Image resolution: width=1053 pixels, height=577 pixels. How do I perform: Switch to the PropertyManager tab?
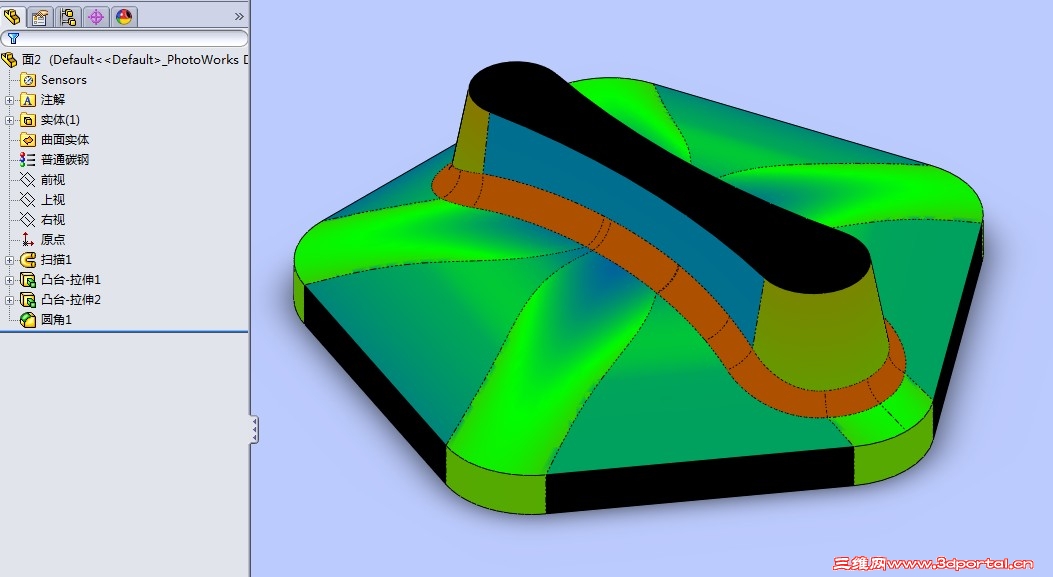click(x=40, y=17)
